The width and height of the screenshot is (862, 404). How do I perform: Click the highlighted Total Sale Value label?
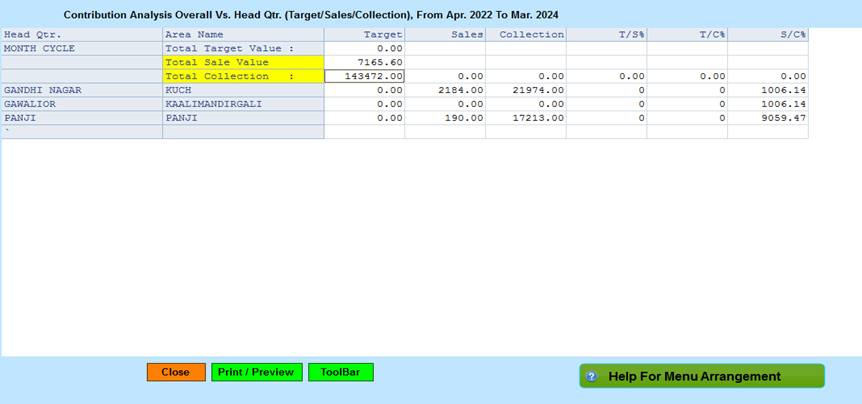pyautogui.click(x=243, y=62)
